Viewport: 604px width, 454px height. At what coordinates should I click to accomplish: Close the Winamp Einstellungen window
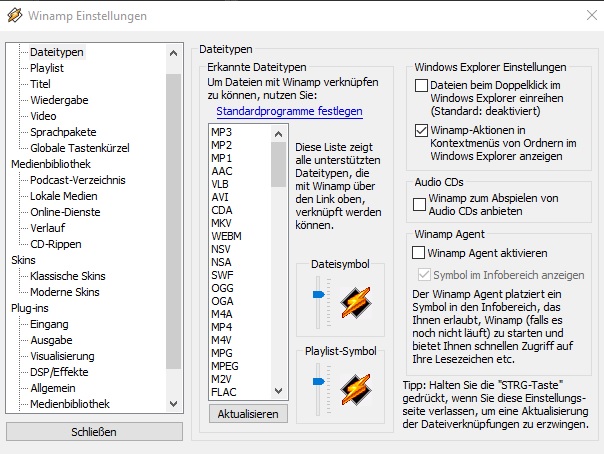pos(592,15)
